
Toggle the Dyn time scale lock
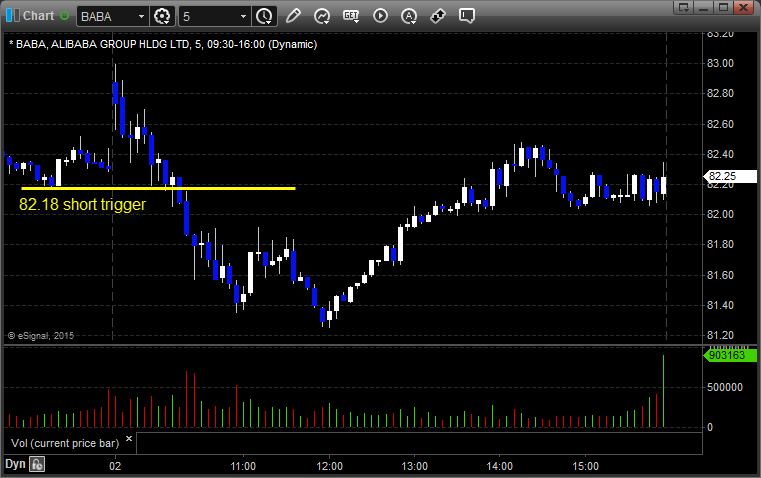[37, 464]
